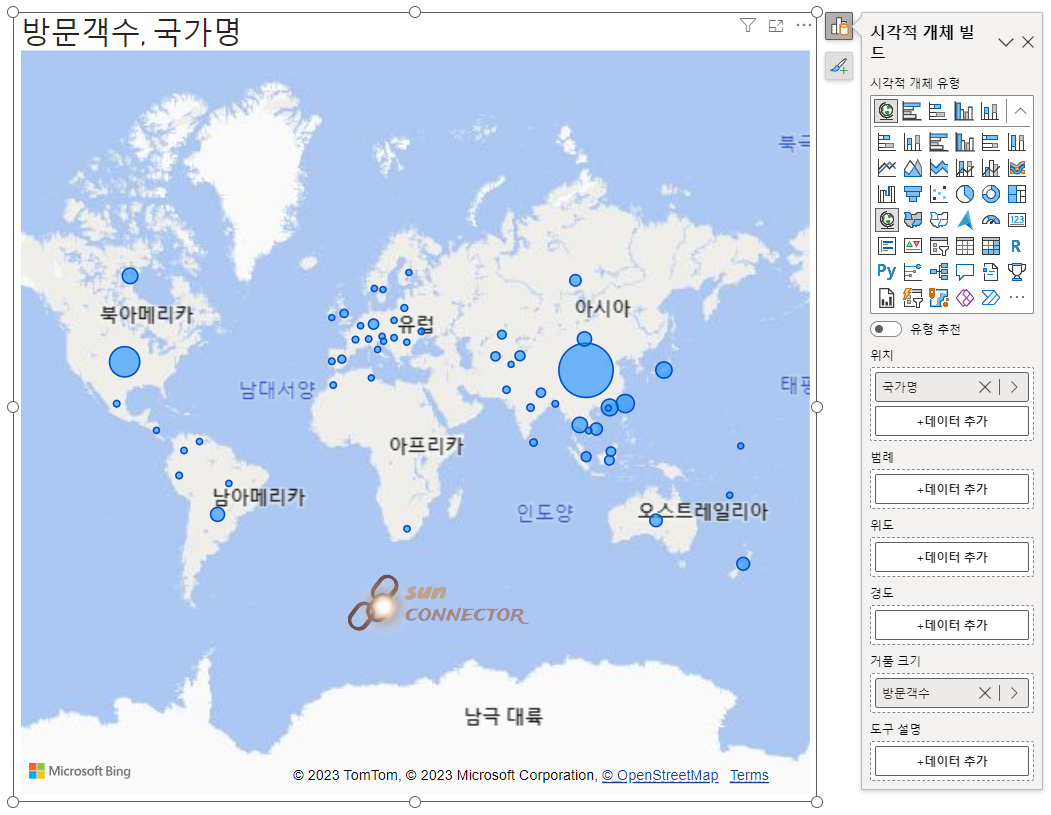
Task: Select the matrix visual
Action: click(x=991, y=246)
